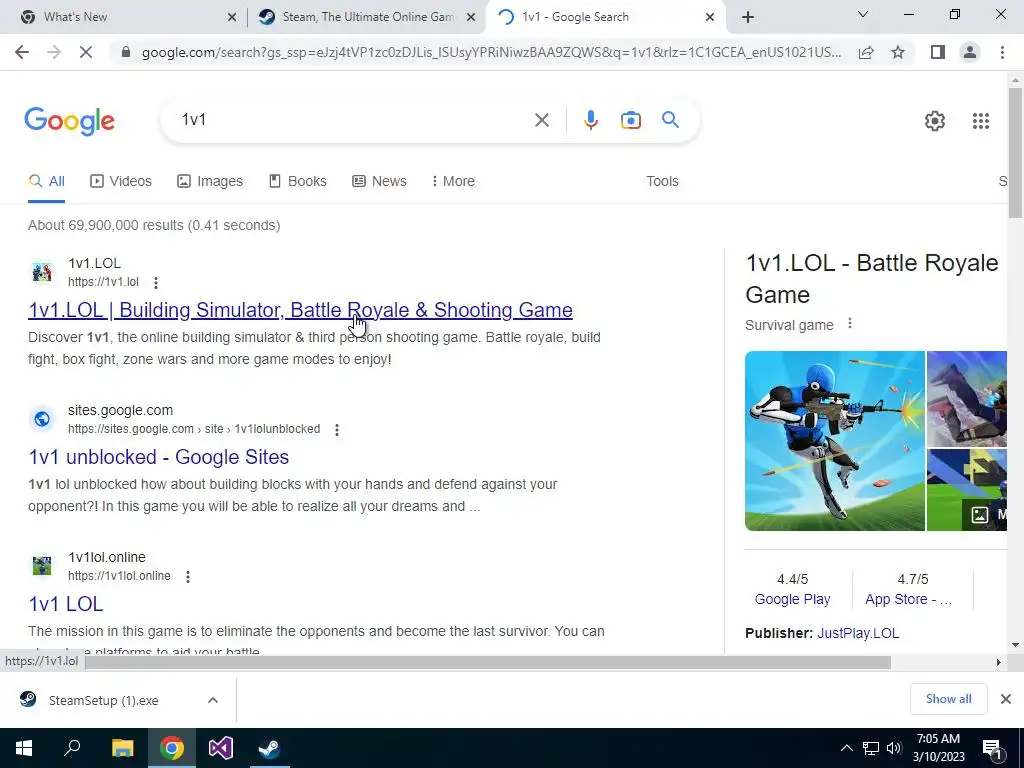Viewport: 1024px width, 768px height.
Task: Open Visual Studio from the taskbar
Action: click(x=221, y=748)
